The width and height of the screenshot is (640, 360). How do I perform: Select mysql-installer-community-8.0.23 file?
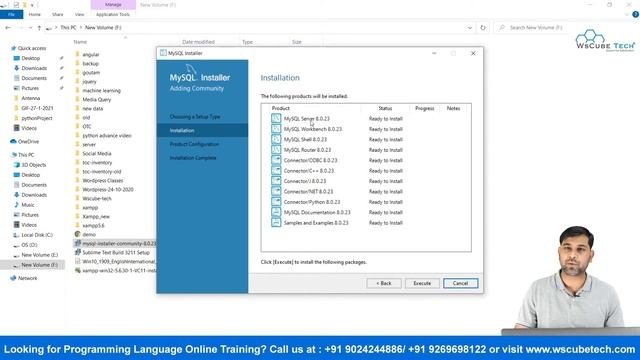click(119, 243)
